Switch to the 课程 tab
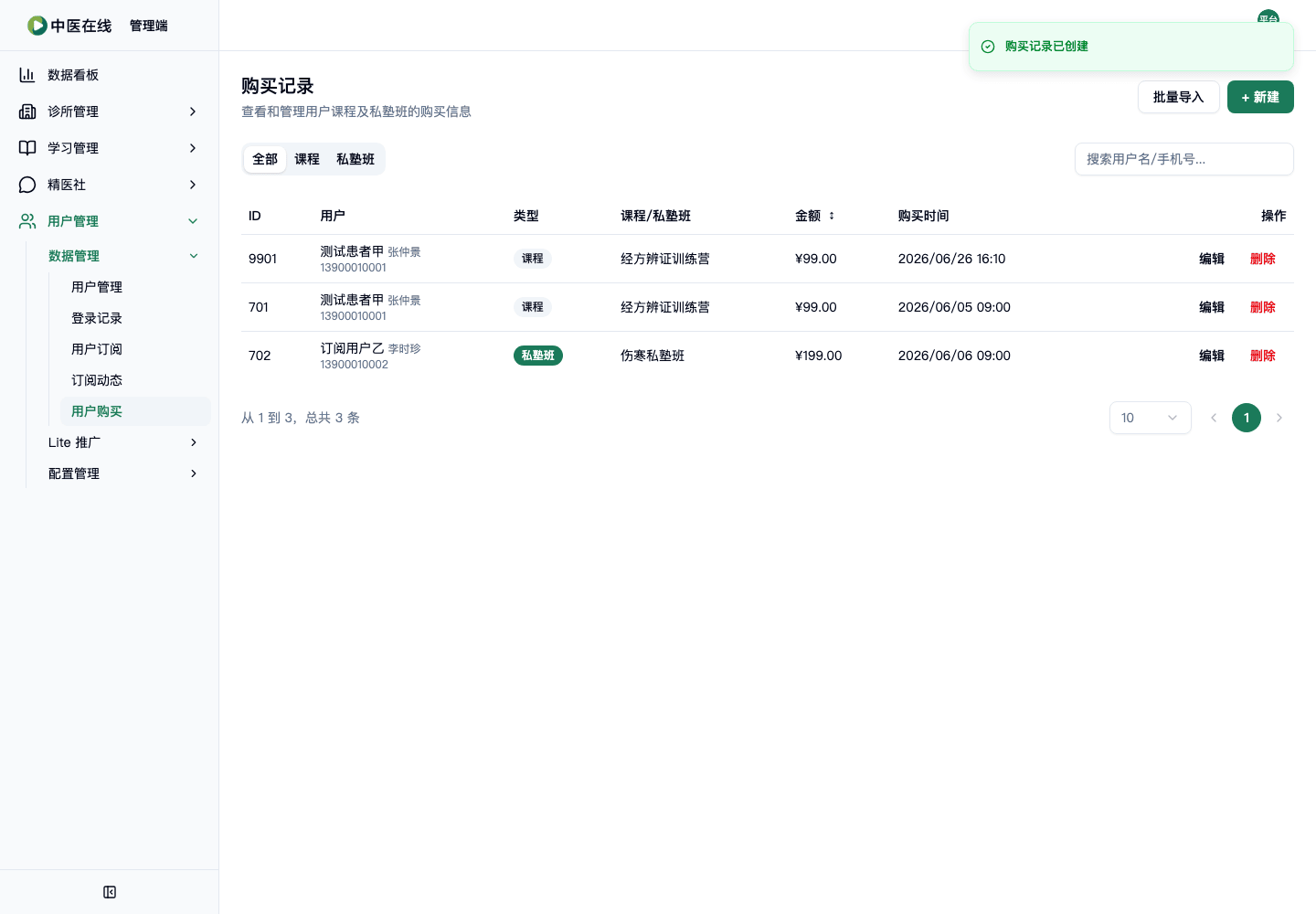This screenshot has width=1316, height=914. (307, 159)
